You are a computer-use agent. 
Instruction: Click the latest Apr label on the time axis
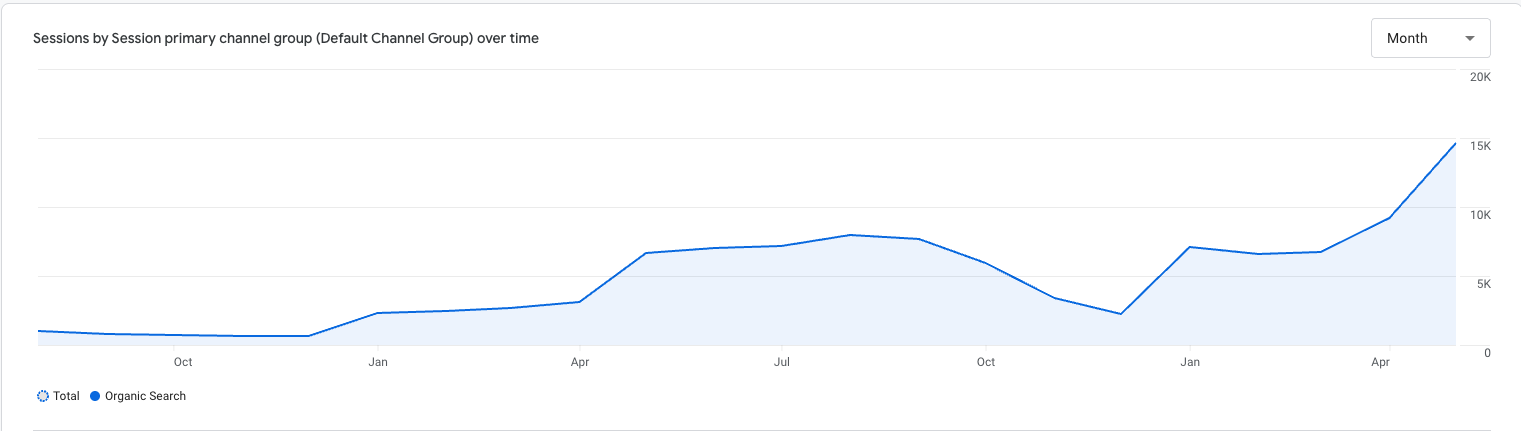click(x=1382, y=361)
